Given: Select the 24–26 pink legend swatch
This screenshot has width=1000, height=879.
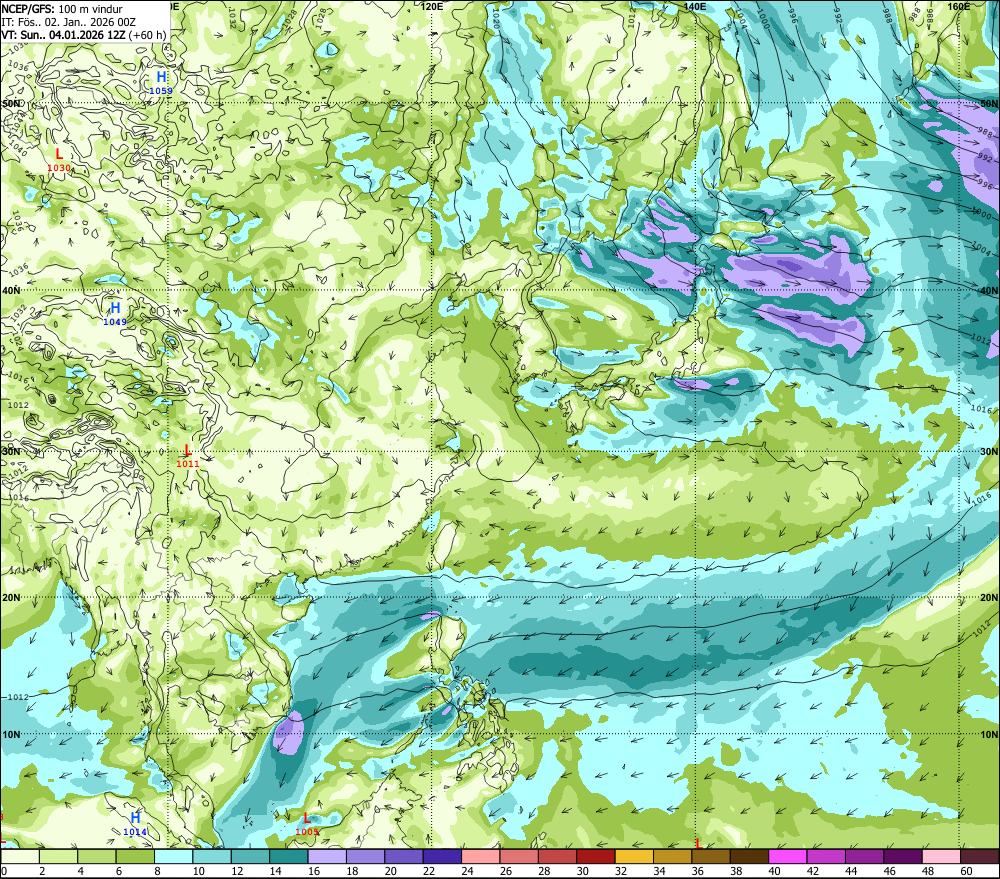Looking at the screenshot, I should (481, 856).
